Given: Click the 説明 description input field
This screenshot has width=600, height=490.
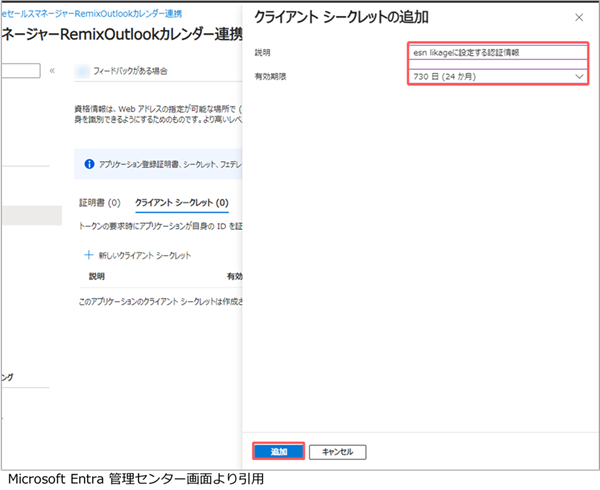Looking at the screenshot, I should [497, 52].
